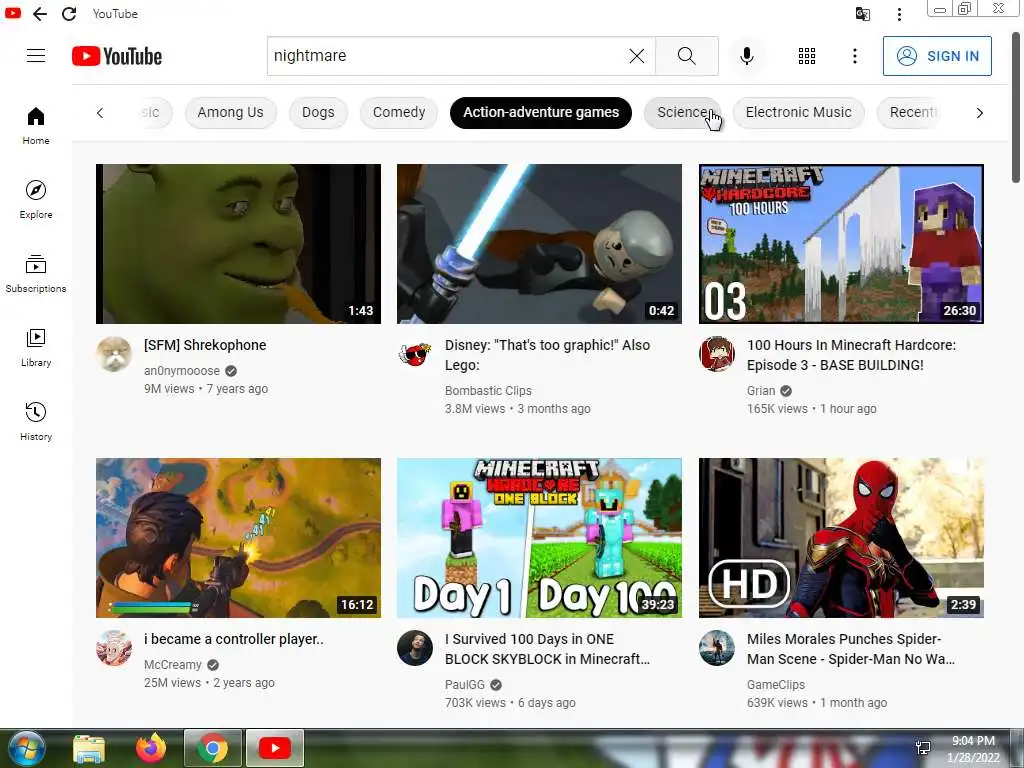Click the Disney That's too graphic title

point(547,355)
